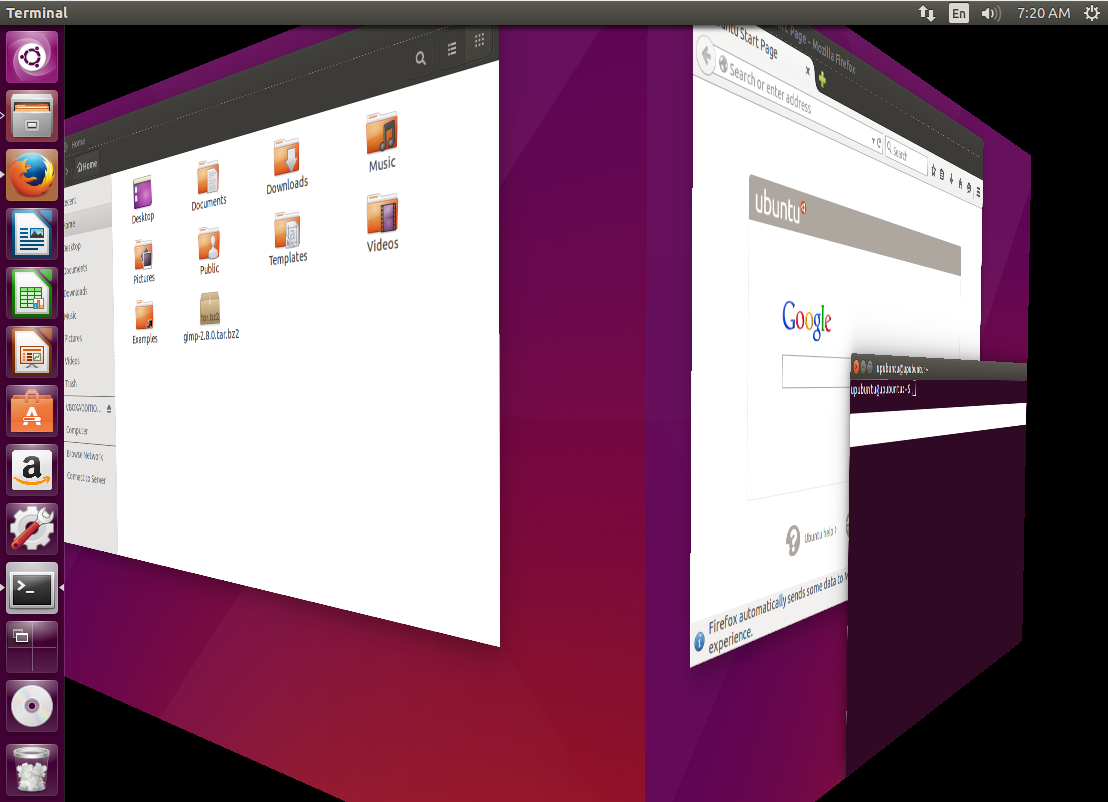The width and height of the screenshot is (1108, 802).
Task: Select the Terminal launcher icon
Action: pyautogui.click(x=32, y=588)
